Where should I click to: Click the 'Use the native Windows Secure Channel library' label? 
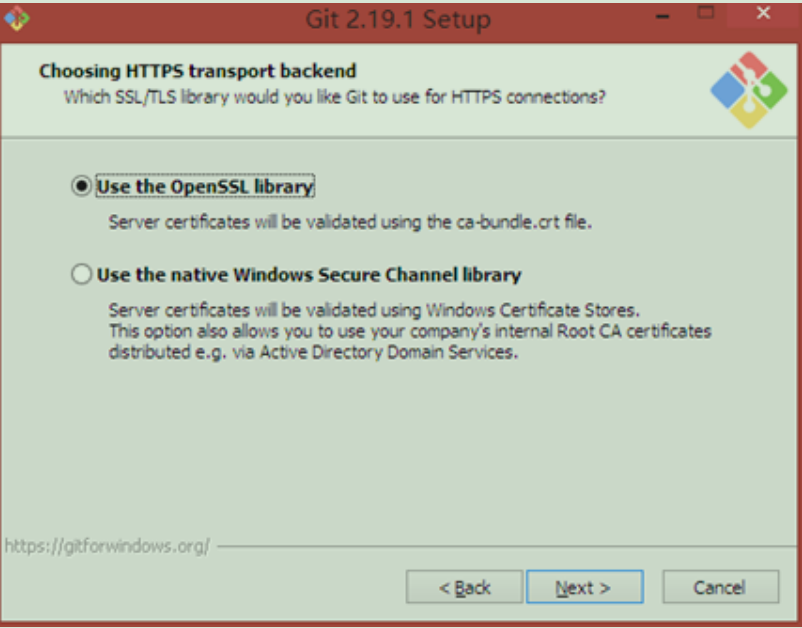point(309,275)
